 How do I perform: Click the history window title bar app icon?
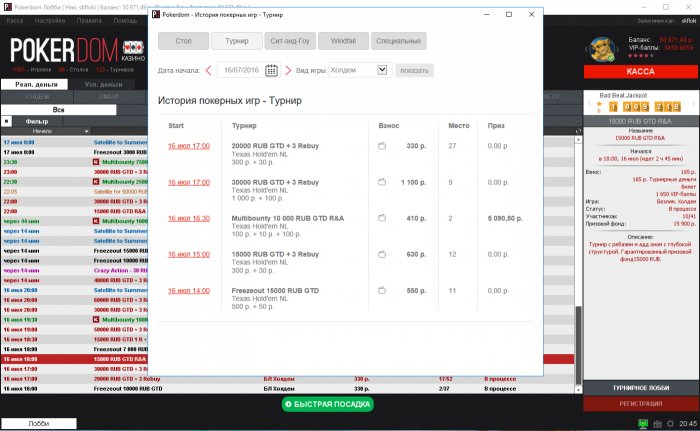(x=156, y=14)
